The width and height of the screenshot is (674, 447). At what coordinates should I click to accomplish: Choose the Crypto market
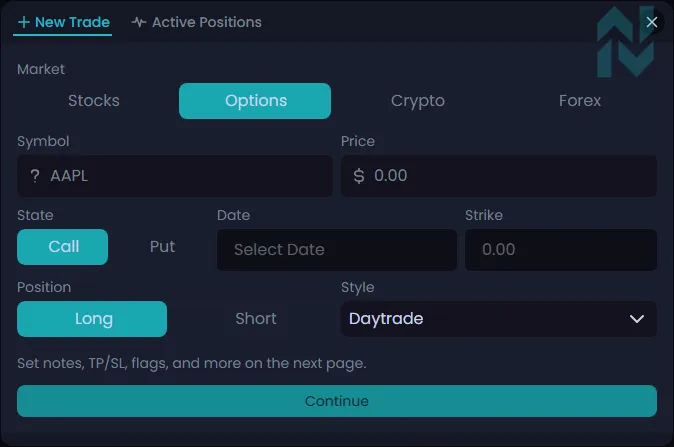point(418,101)
